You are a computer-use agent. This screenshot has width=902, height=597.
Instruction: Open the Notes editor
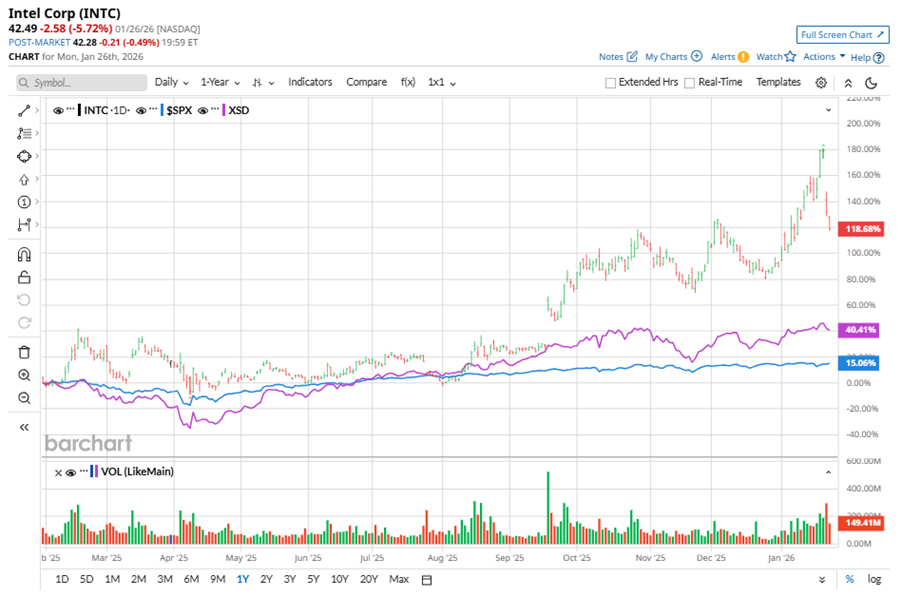coord(618,56)
